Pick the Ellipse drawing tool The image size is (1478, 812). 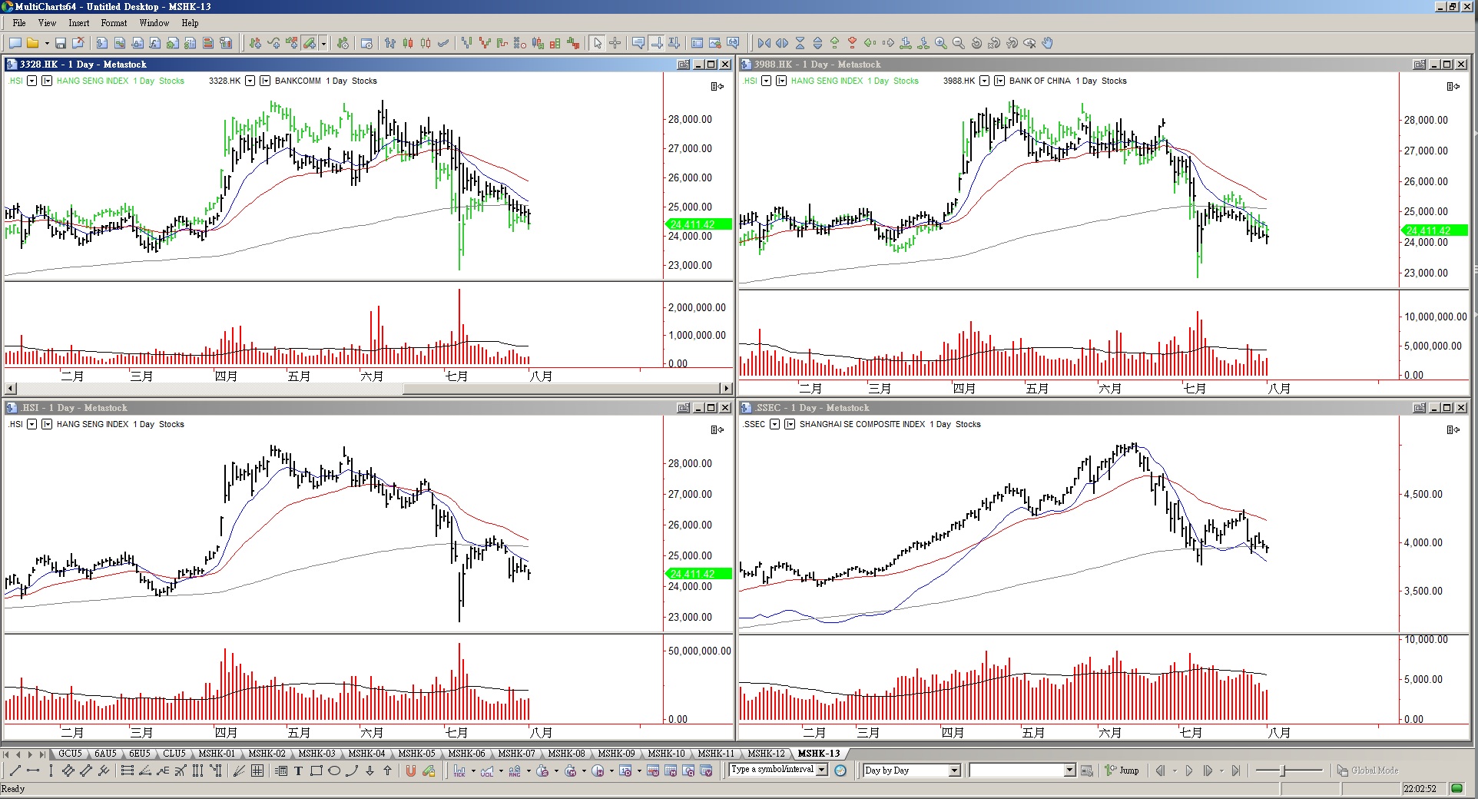pos(334,771)
